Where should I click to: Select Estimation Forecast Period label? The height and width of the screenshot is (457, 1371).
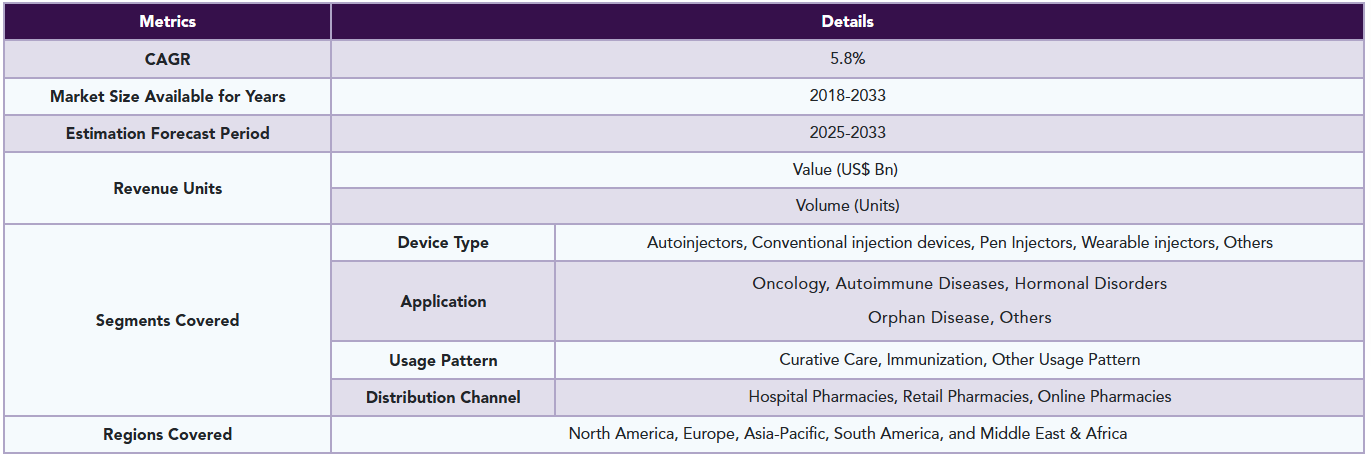pyautogui.click(x=167, y=133)
